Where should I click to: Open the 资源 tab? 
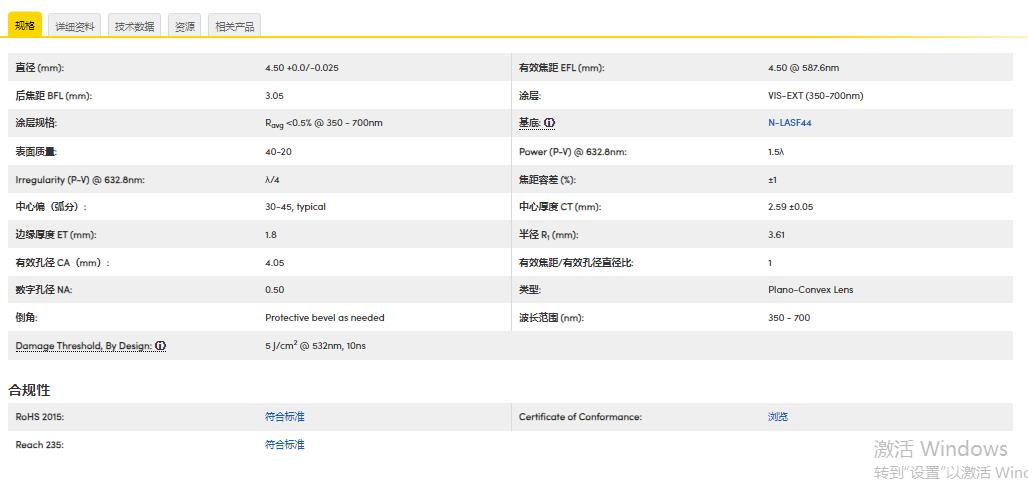tap(185, 27)
